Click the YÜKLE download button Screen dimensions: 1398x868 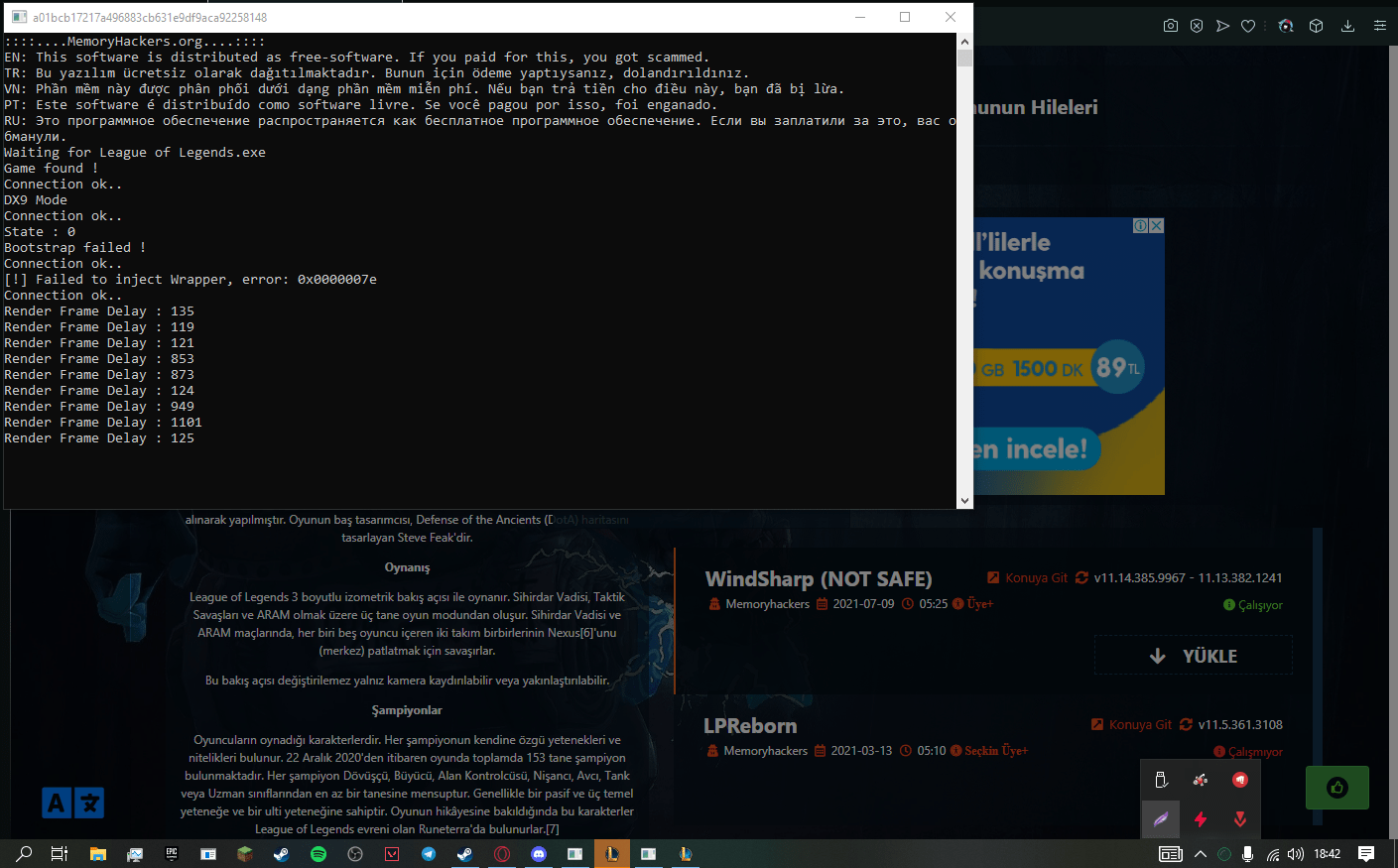[x=1193, y=656]
